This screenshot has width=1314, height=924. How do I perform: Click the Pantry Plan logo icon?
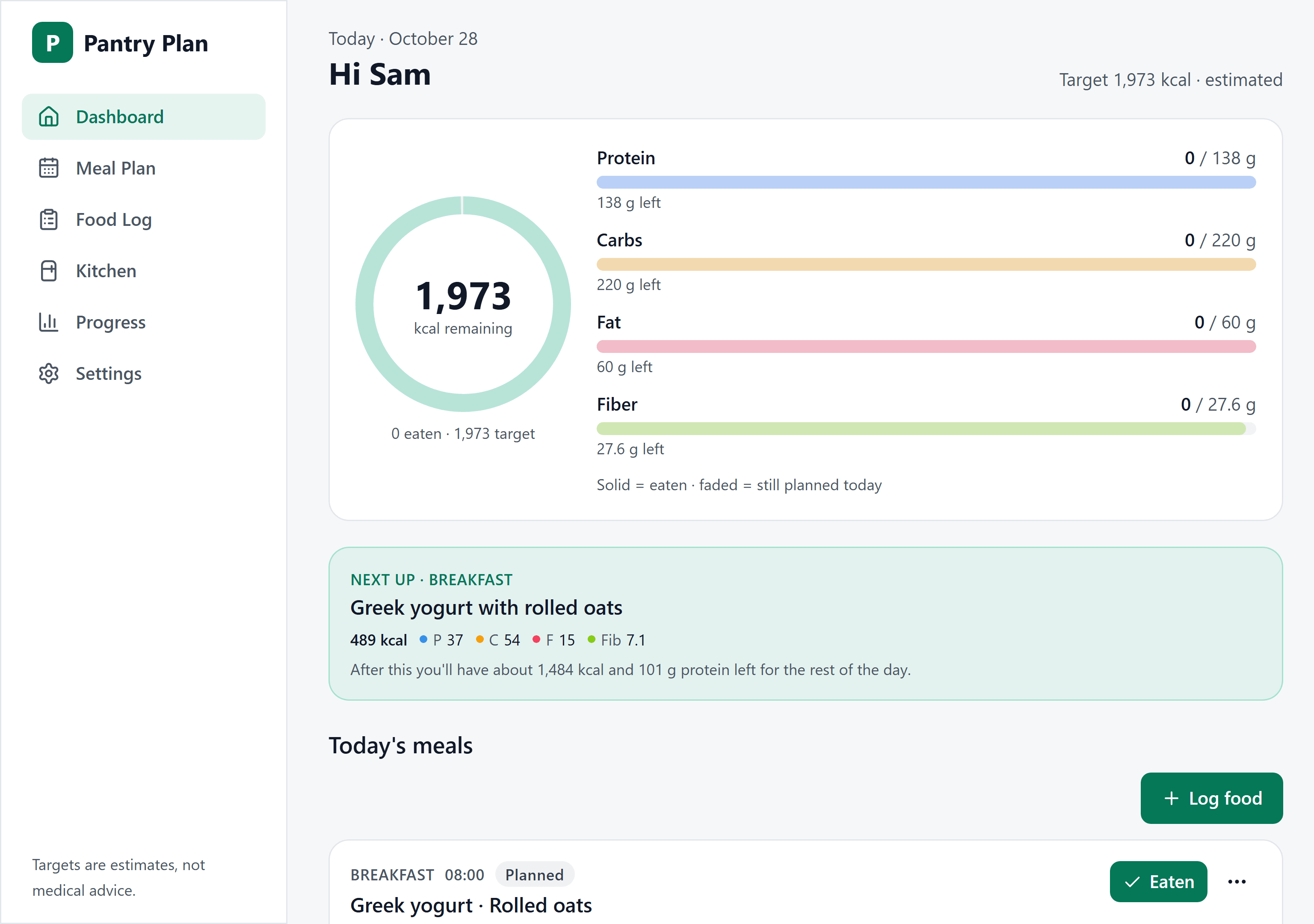[x=52, y=42]
